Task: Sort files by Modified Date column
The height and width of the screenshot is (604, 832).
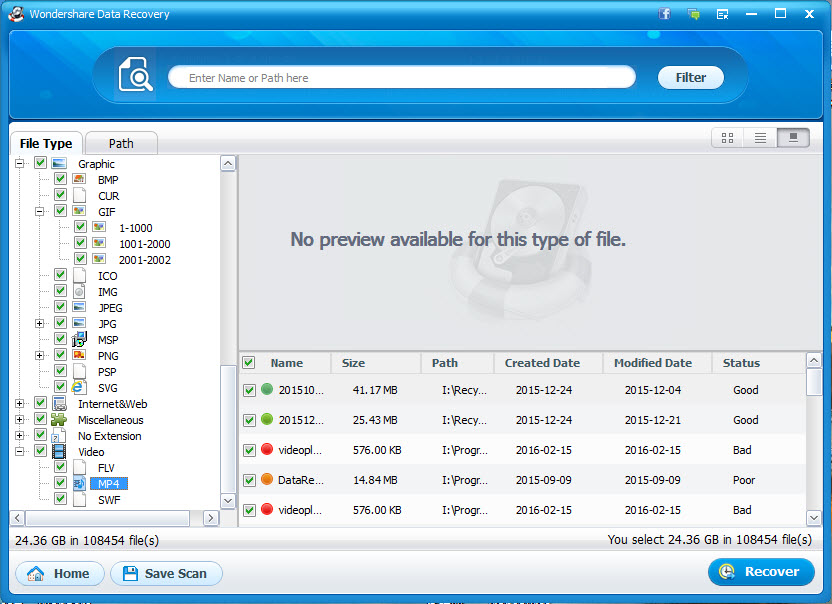Action: 657,363
